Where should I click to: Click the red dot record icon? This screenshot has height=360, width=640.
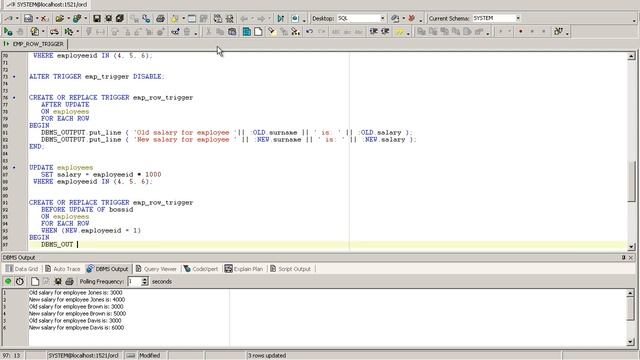[520, 31]
